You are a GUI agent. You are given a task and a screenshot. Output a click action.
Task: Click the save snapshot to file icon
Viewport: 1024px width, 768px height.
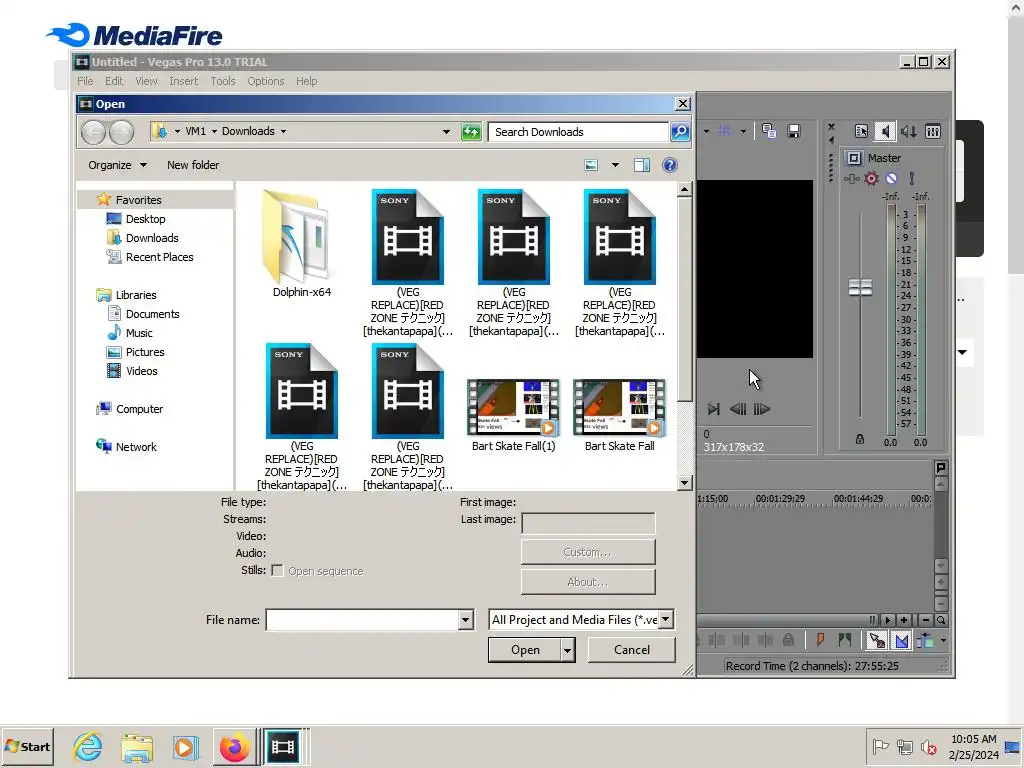pyautogui.click(x=793, y=131)
